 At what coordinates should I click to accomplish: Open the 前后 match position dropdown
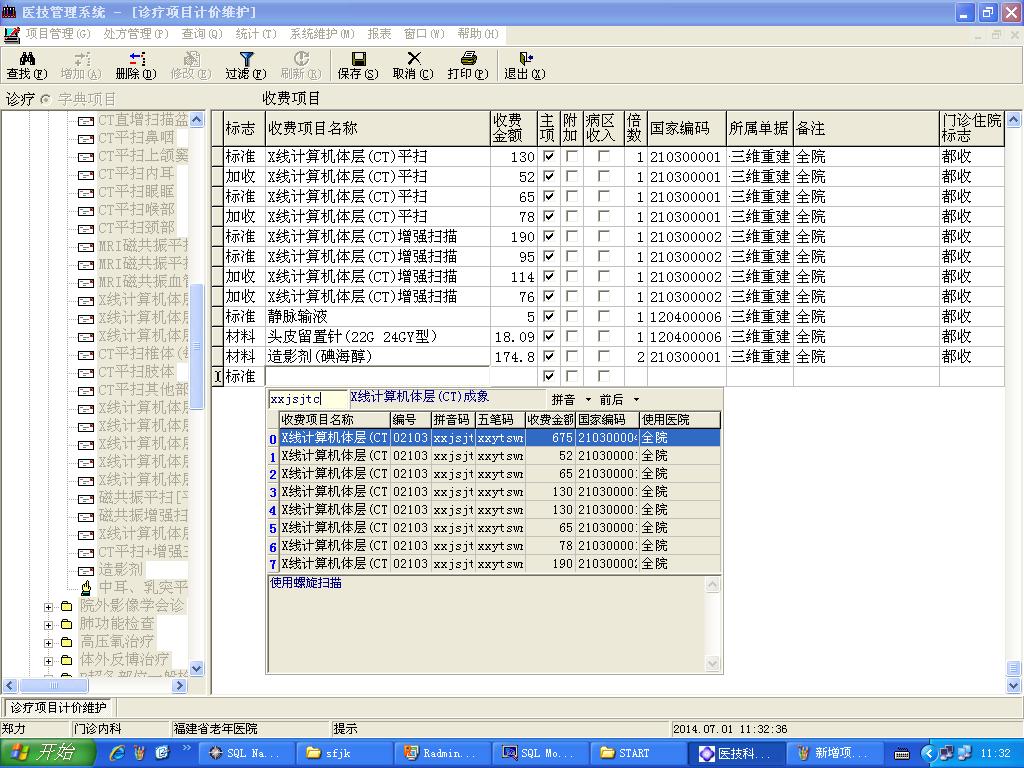(620, 400)
